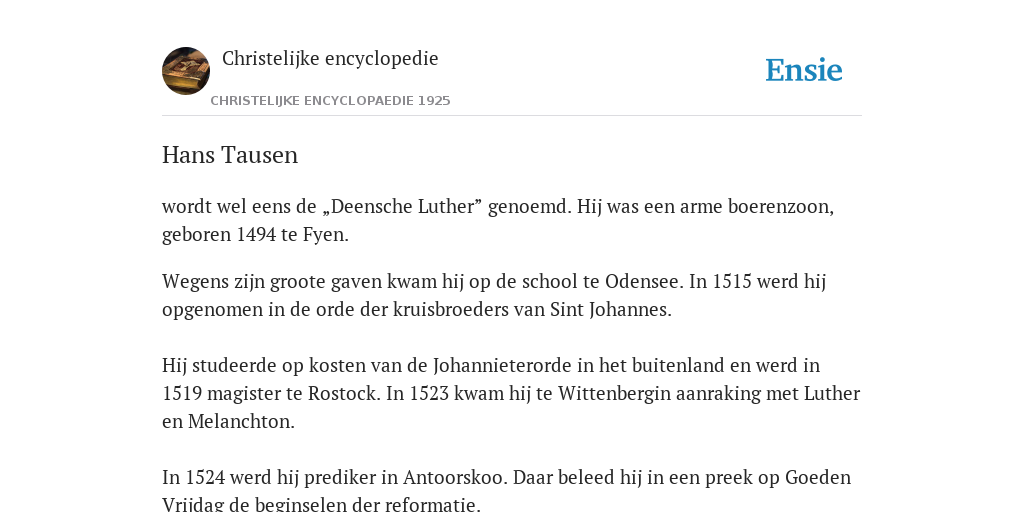Viewport: 1024px width, 512px height.
Task: Select the CHRISTELIJKE ENCYCLOPAEDIE 1925 source label
Action: pyautogui.click(x=330, y=101)
